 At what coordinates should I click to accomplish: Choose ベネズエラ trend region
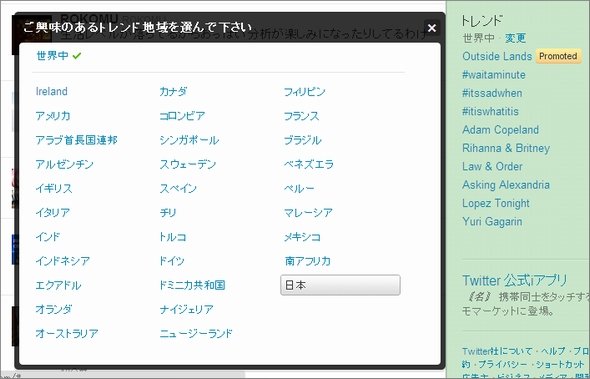[x=309, y=164]
